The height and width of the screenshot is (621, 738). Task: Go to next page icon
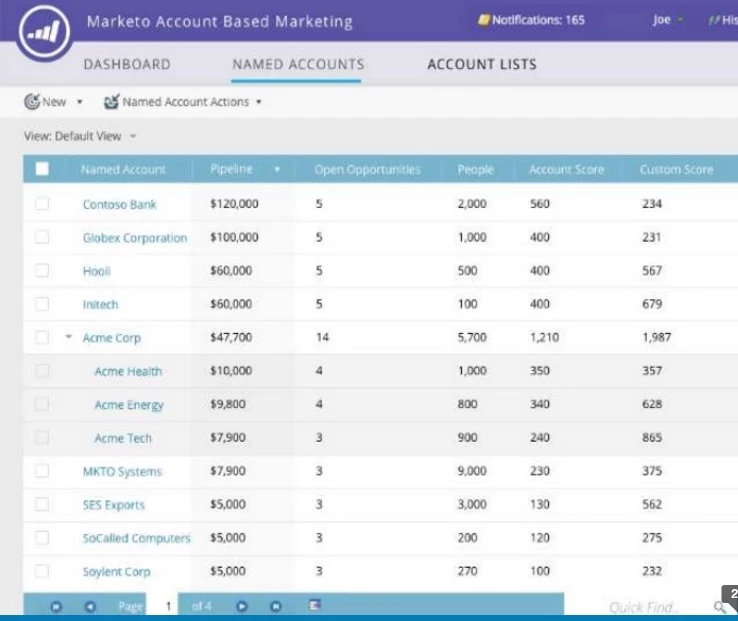[242, 606]
